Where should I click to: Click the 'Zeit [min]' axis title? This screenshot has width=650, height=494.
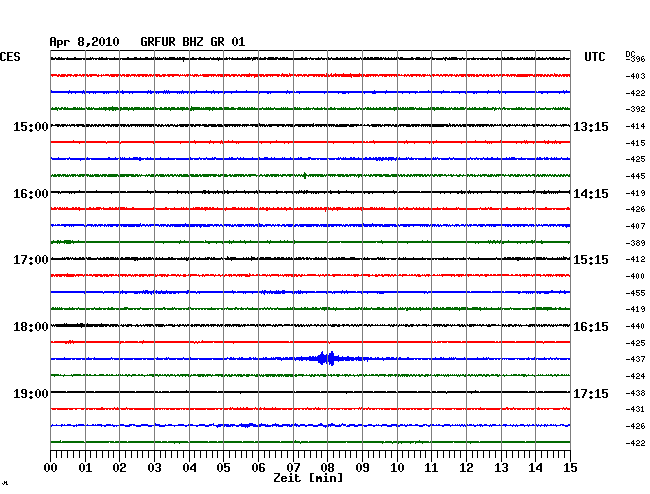[308, 478]
